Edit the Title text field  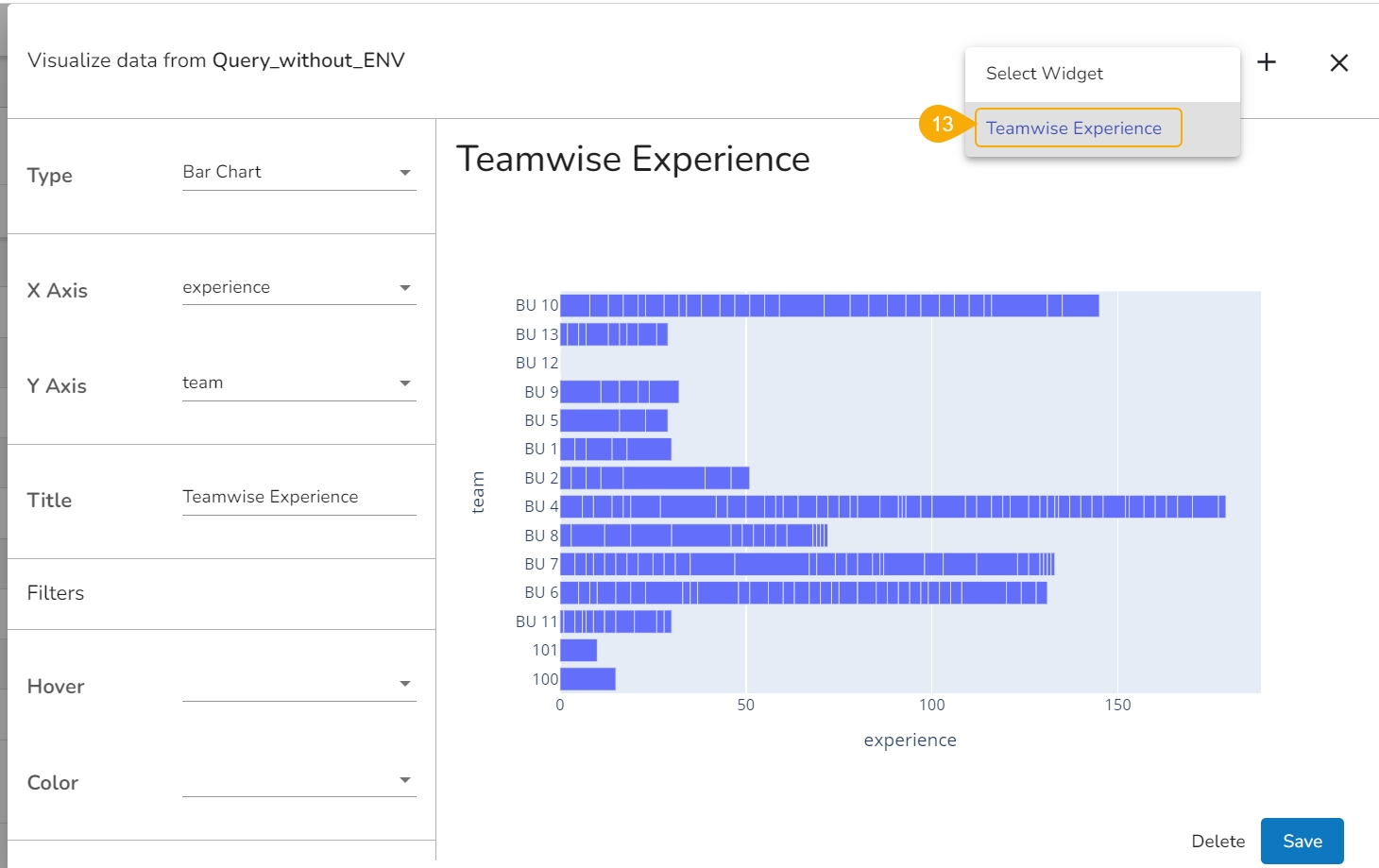(x=298, y=498)
